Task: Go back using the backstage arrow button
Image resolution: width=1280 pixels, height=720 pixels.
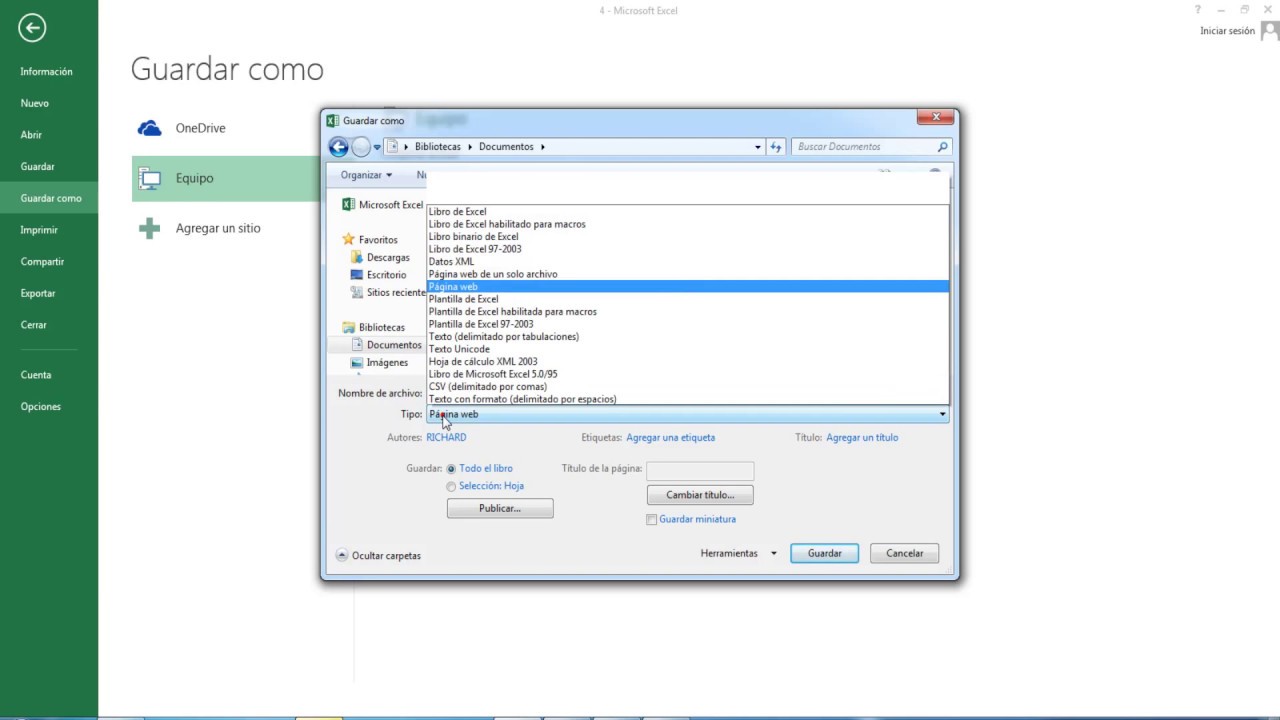Action: coord(32,28)
